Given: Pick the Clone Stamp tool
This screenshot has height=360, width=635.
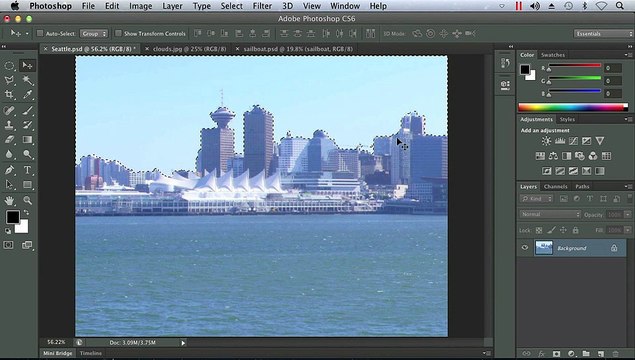Looking at the screenshot, I should coord(9,125).
